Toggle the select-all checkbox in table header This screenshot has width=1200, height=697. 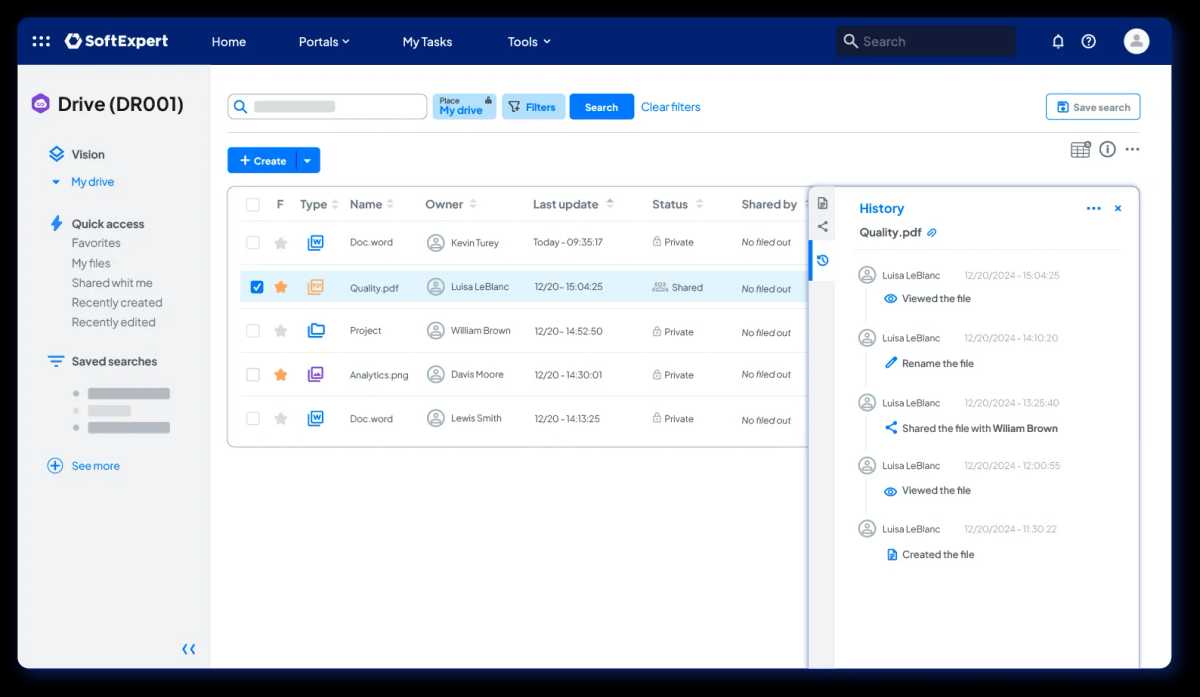[253, 205]
